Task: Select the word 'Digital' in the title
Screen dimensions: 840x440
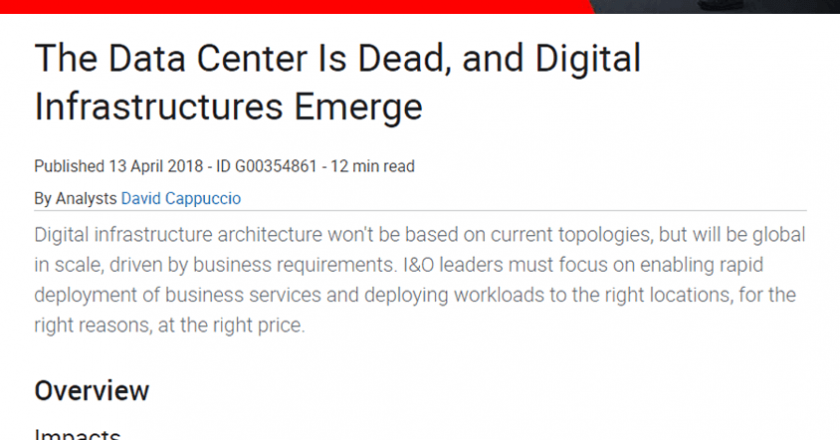Action: [588, 58]
